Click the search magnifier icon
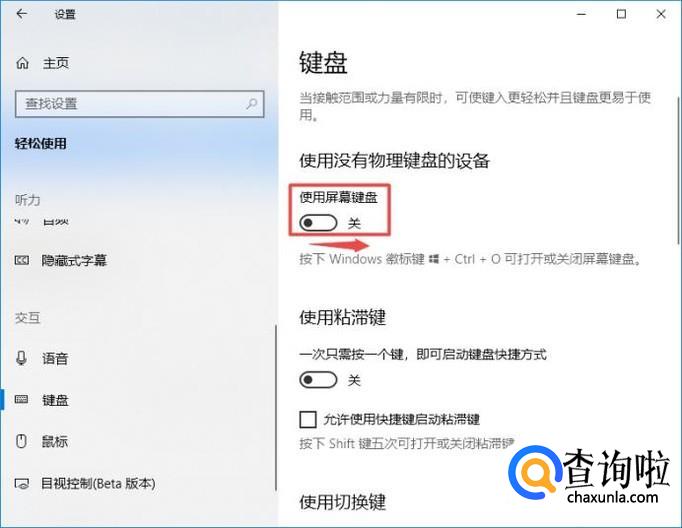The width and height of the screenshot is (682, 528). (251, 104)
